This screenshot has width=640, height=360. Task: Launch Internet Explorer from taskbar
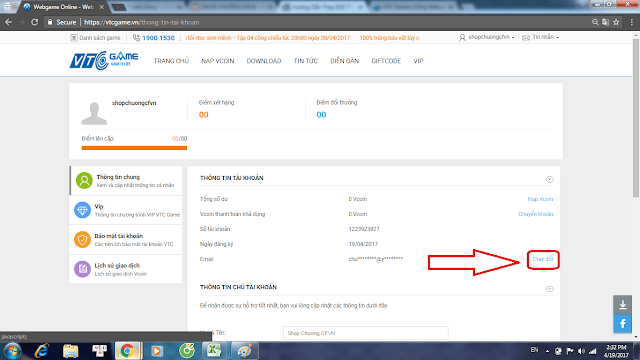pos(42,351)
